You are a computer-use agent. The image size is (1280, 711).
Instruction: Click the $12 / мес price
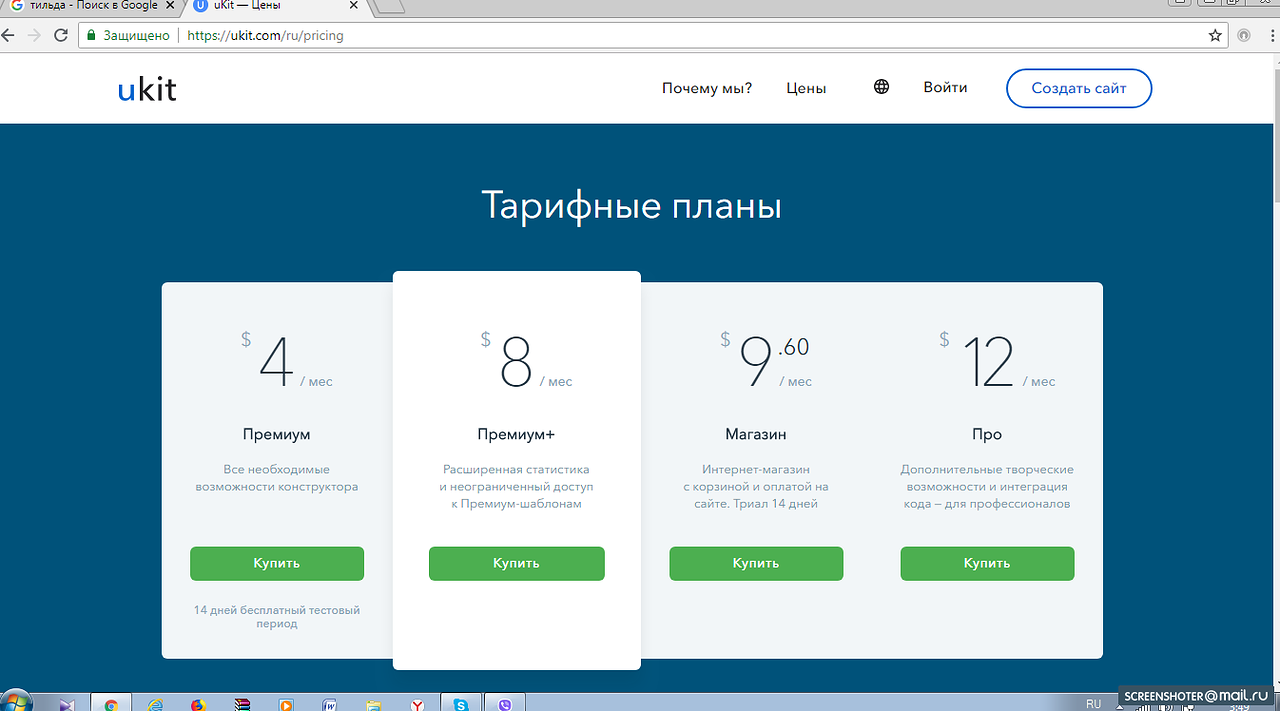pyautogui.click(x=997, y=360)
